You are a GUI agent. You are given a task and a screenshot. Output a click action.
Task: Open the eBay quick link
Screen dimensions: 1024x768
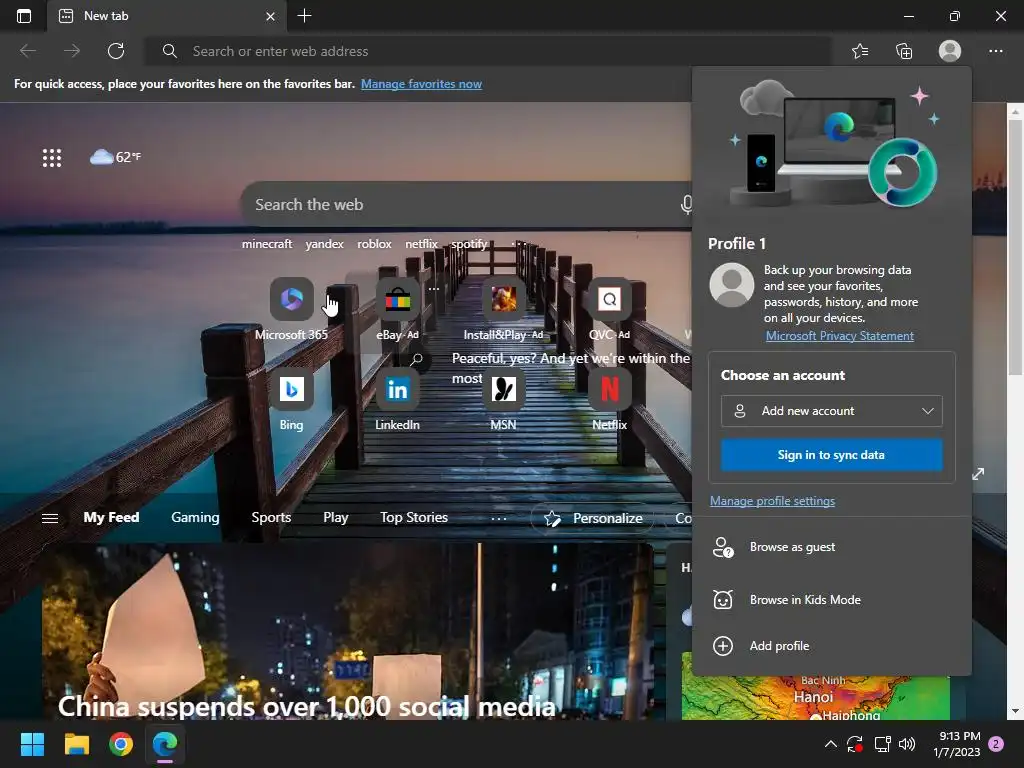click(397, 310)
